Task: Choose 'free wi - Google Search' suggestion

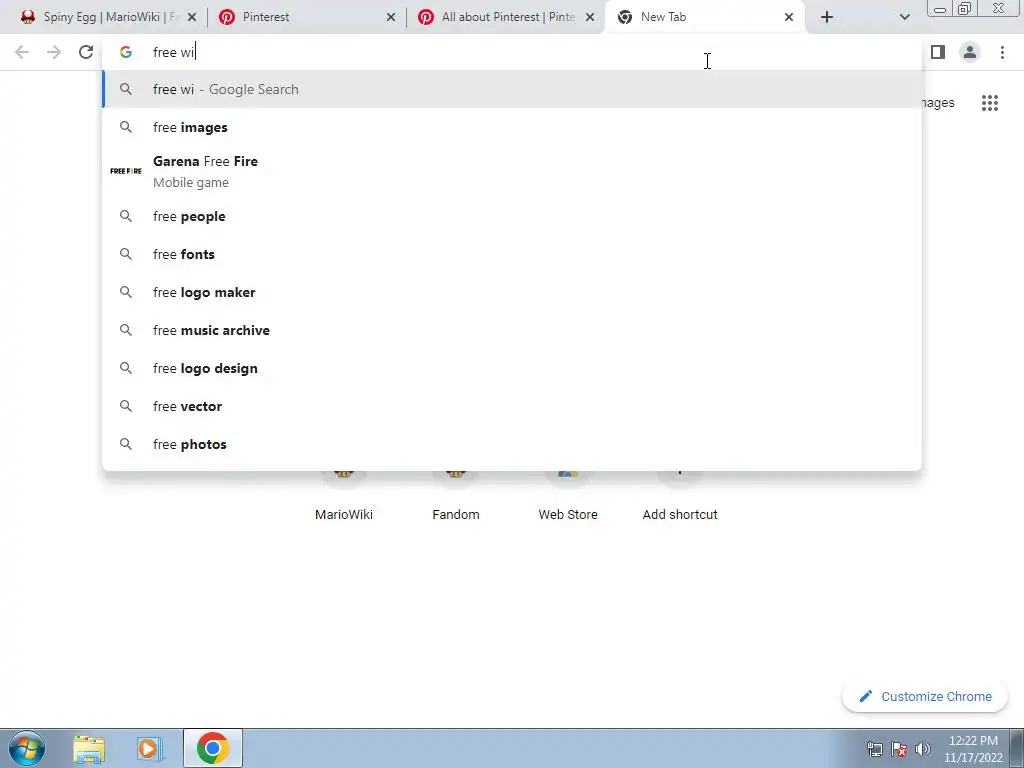Action: click(512, 89)
